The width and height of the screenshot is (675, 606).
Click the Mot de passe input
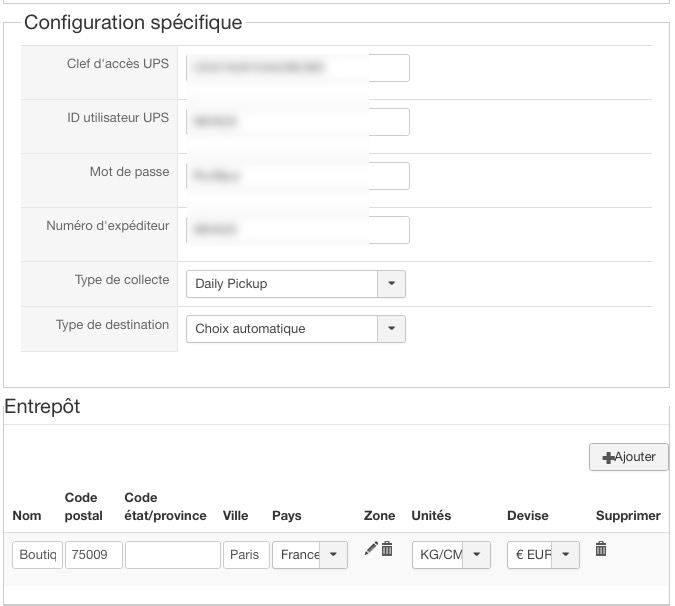point(297,176)
